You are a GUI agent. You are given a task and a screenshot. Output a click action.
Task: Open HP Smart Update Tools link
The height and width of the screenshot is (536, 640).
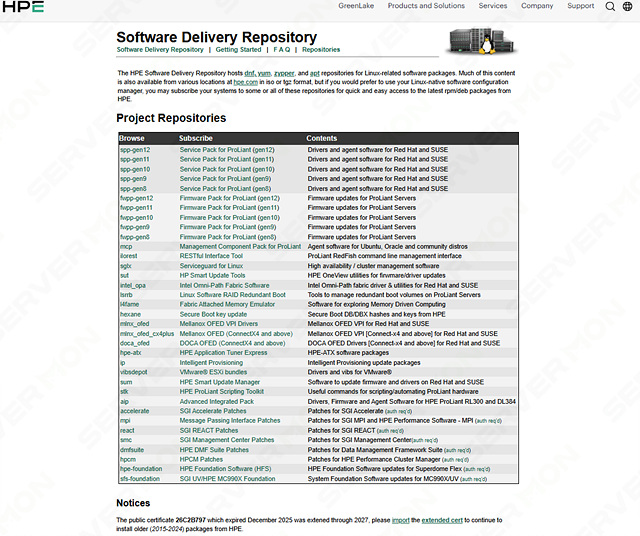[x=212, y=275]
